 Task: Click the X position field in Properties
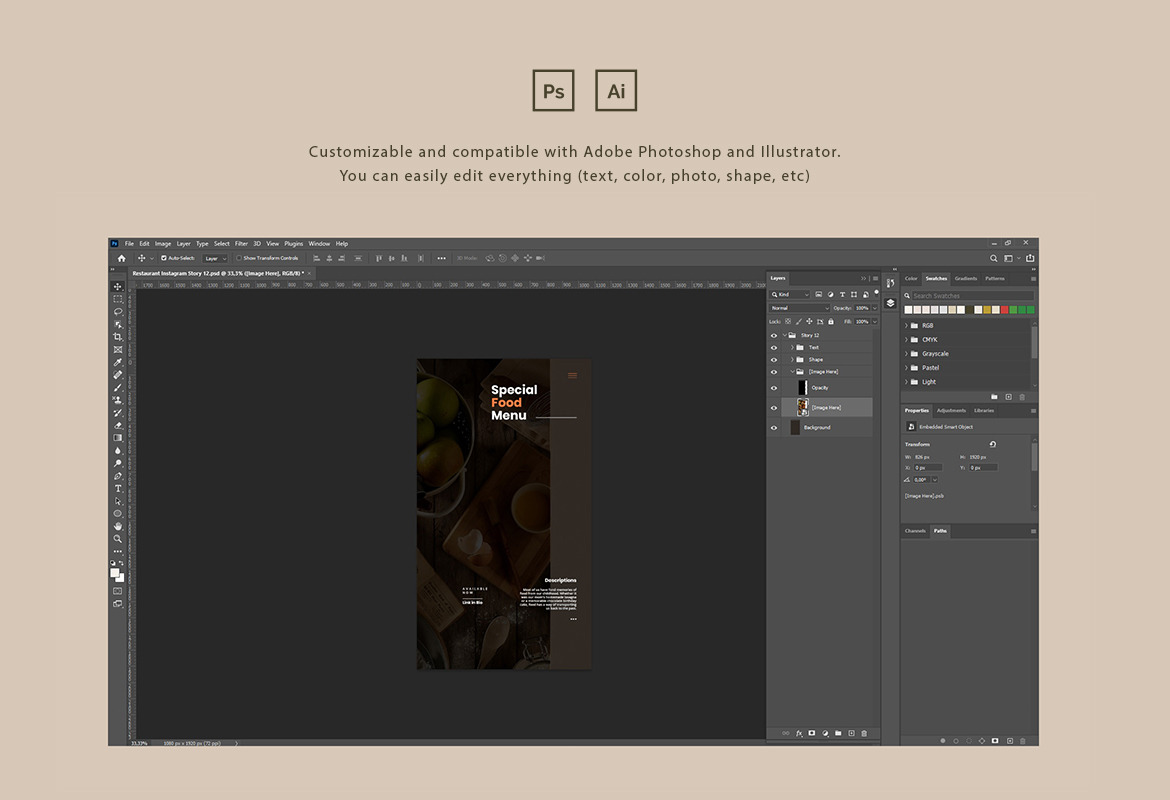928,468
